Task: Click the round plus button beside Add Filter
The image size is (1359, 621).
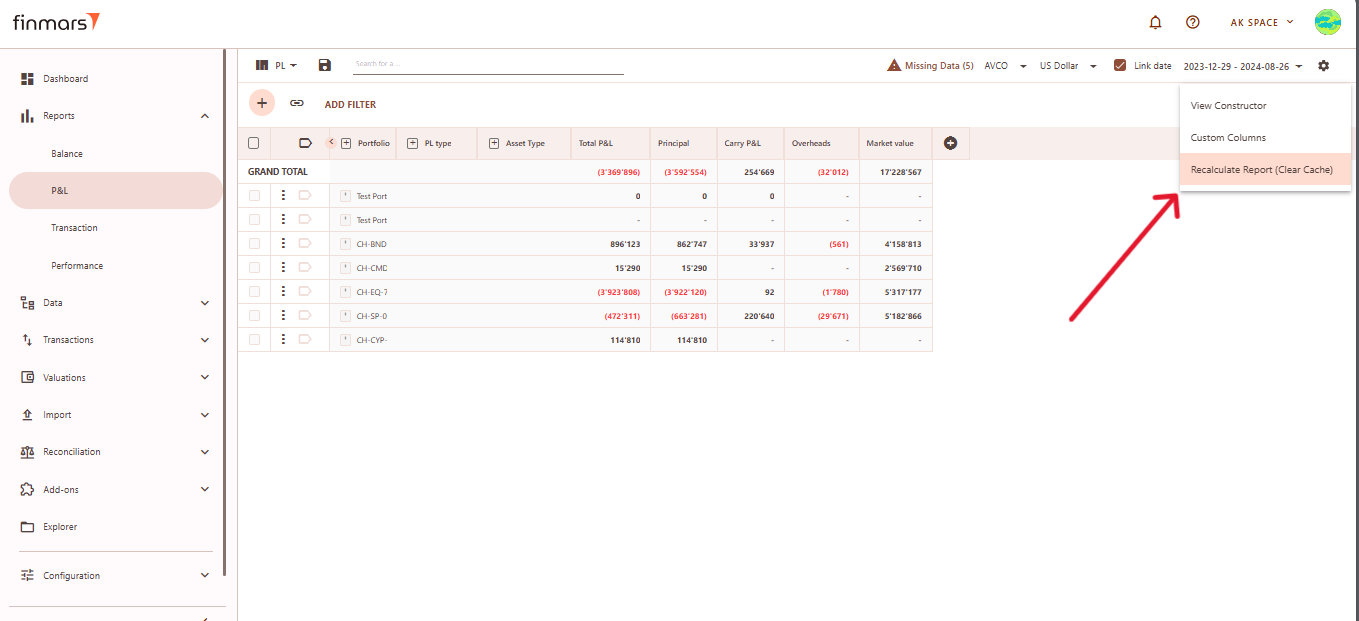Action: tap(261, 103)
